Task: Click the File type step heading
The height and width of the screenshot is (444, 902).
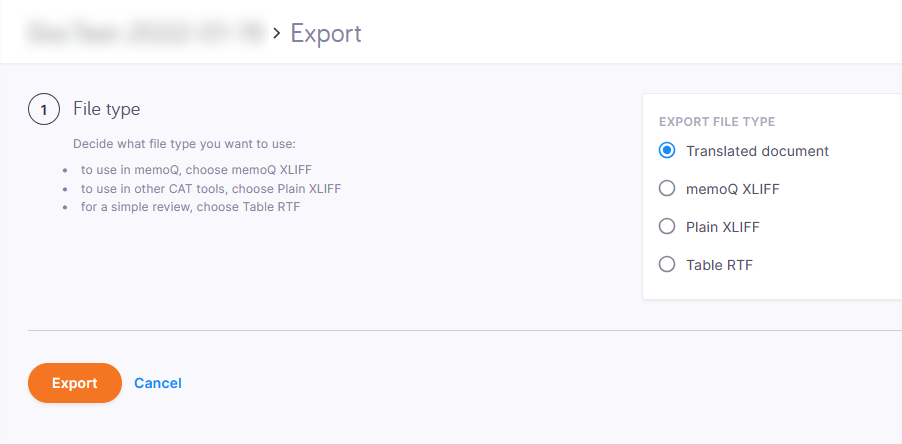Action: click(107, 108)
